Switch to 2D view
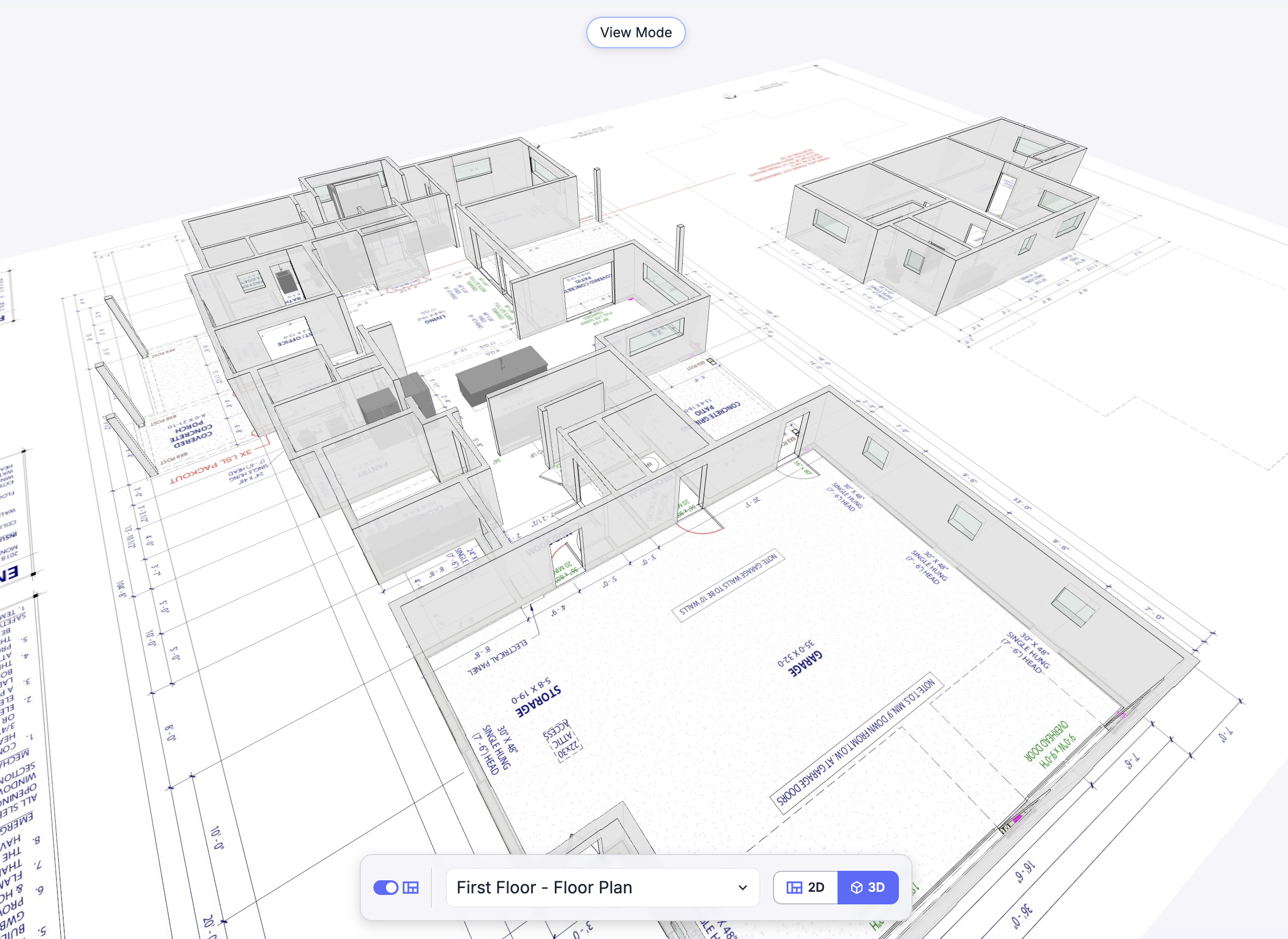Image resolution: width=1288 pixels, height=939 pixels. pyautogui.click(x=806, y=887)
